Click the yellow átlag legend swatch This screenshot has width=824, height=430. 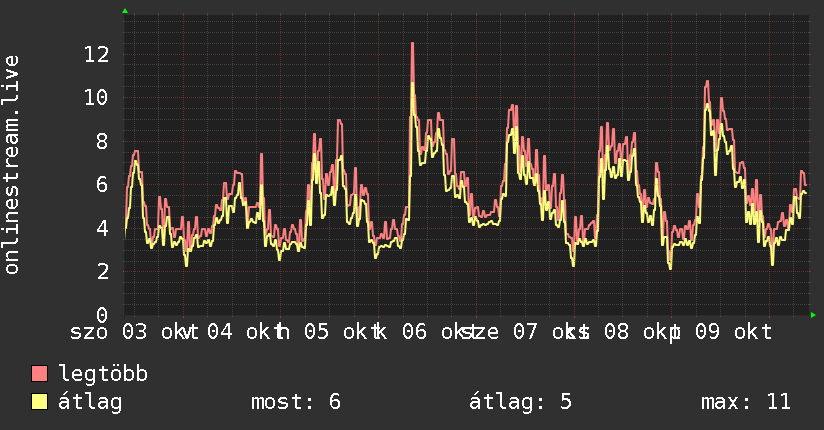pyautogui.click(x=39, y=402)
